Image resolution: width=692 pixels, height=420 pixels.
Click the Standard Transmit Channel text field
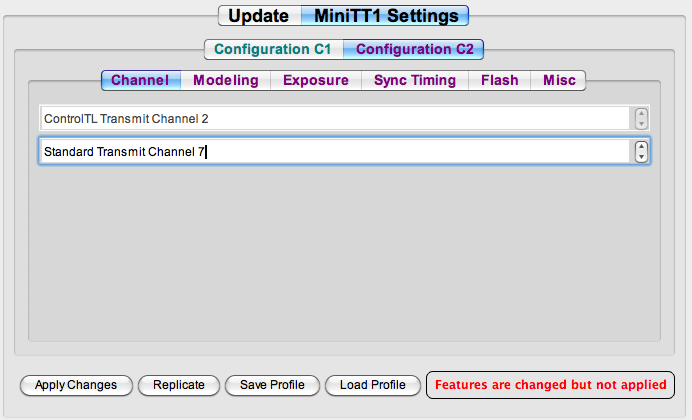coord(335,151)
